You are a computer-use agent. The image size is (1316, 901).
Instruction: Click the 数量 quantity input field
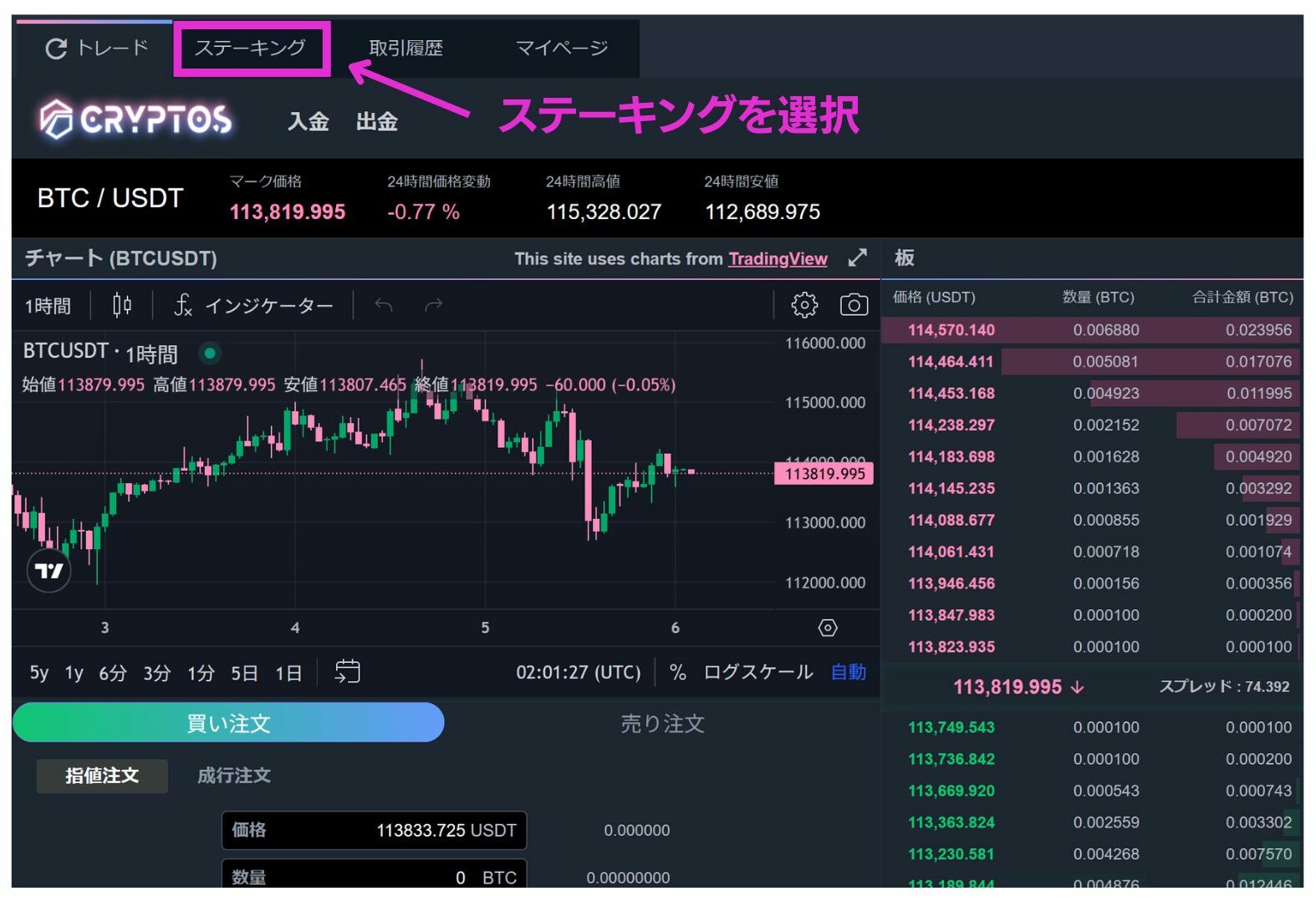click(374, 874)
